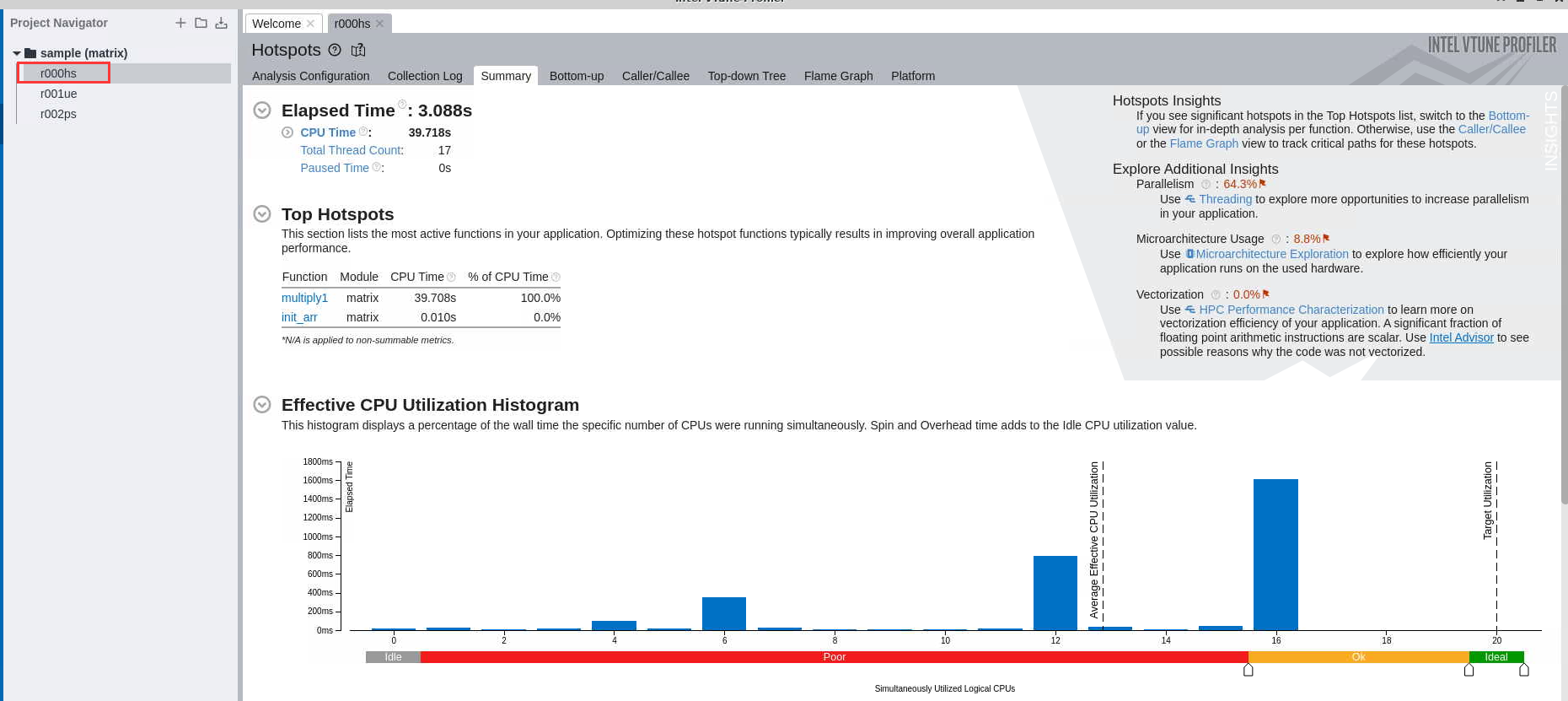Open the Microarchitecture Exploration link
This screenshot has height=701, width=1568.
pyautogui.click(x=1272, y=254)
